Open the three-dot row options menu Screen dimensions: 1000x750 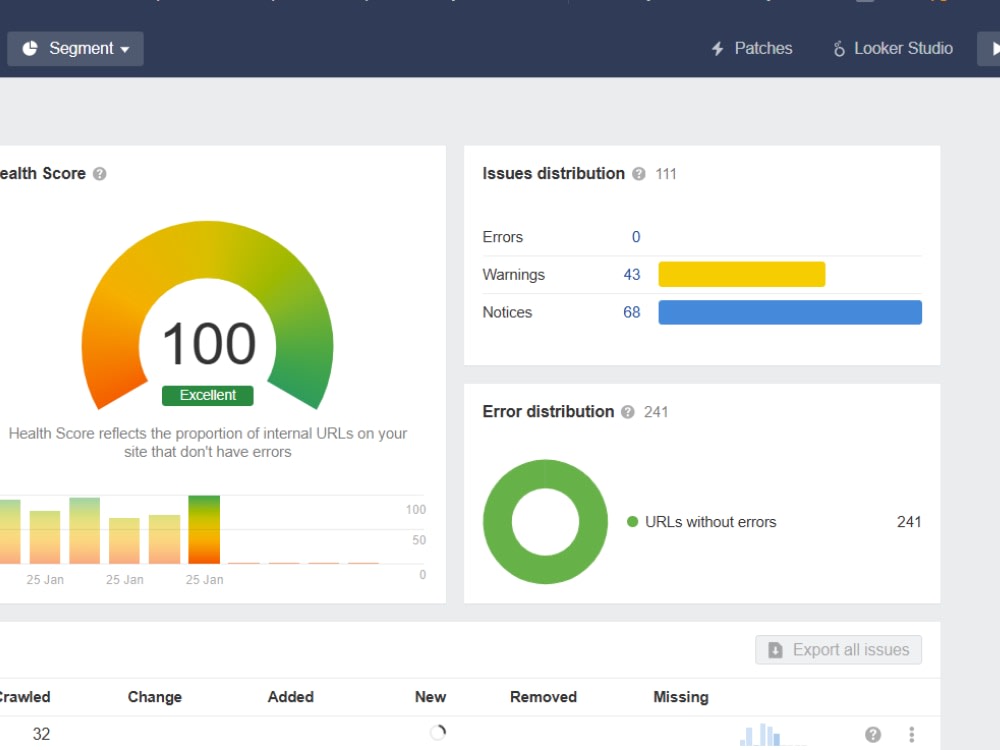click(911, 735)
